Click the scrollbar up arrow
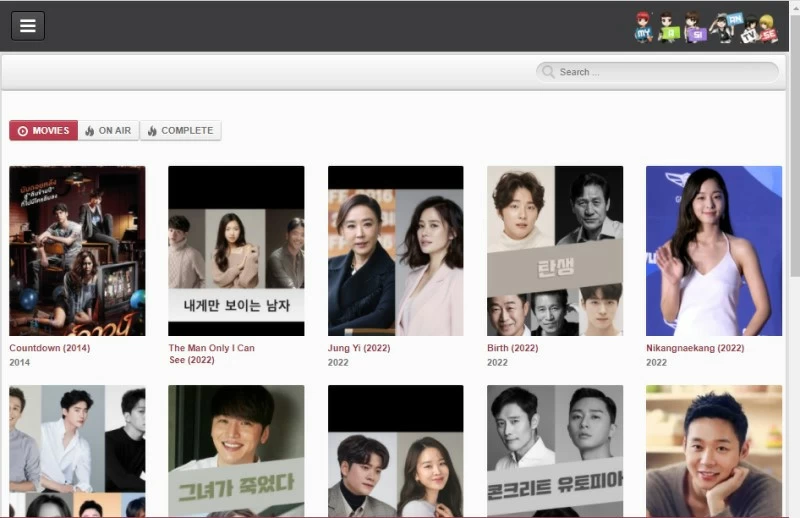This screenshot has height=518, width=800. point(795,6)
